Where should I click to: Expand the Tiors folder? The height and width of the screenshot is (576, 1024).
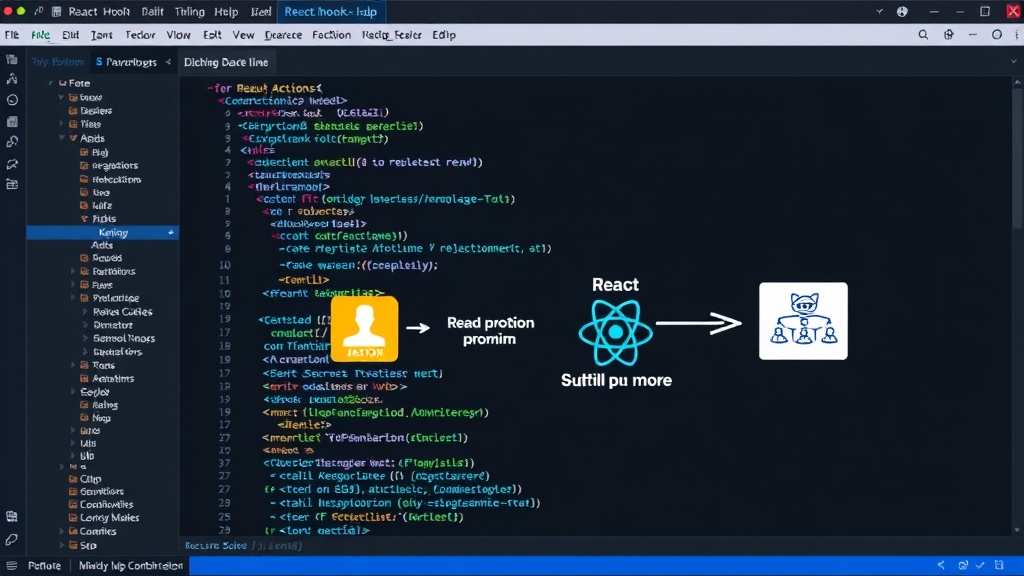tap(73, 365)
